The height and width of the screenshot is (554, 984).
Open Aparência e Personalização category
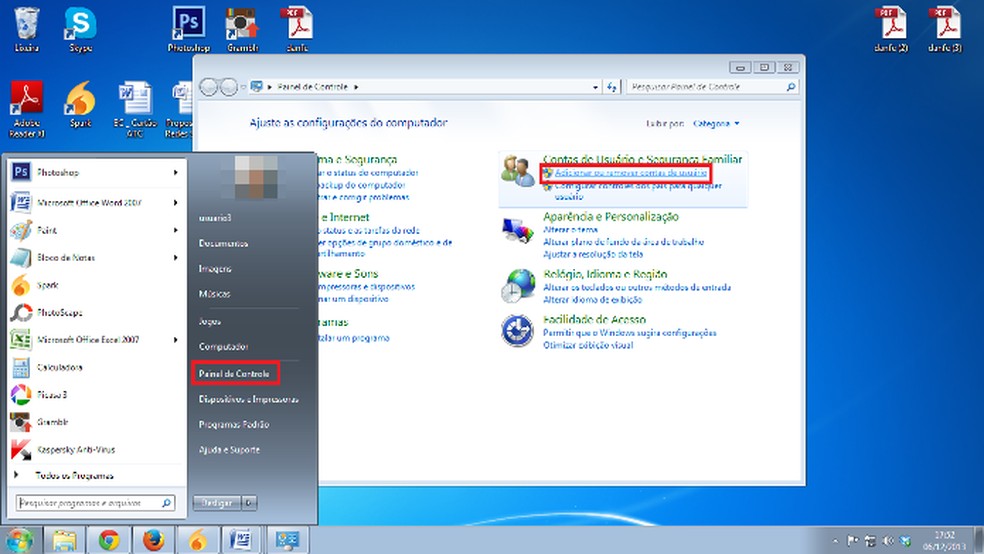(611, 216)
